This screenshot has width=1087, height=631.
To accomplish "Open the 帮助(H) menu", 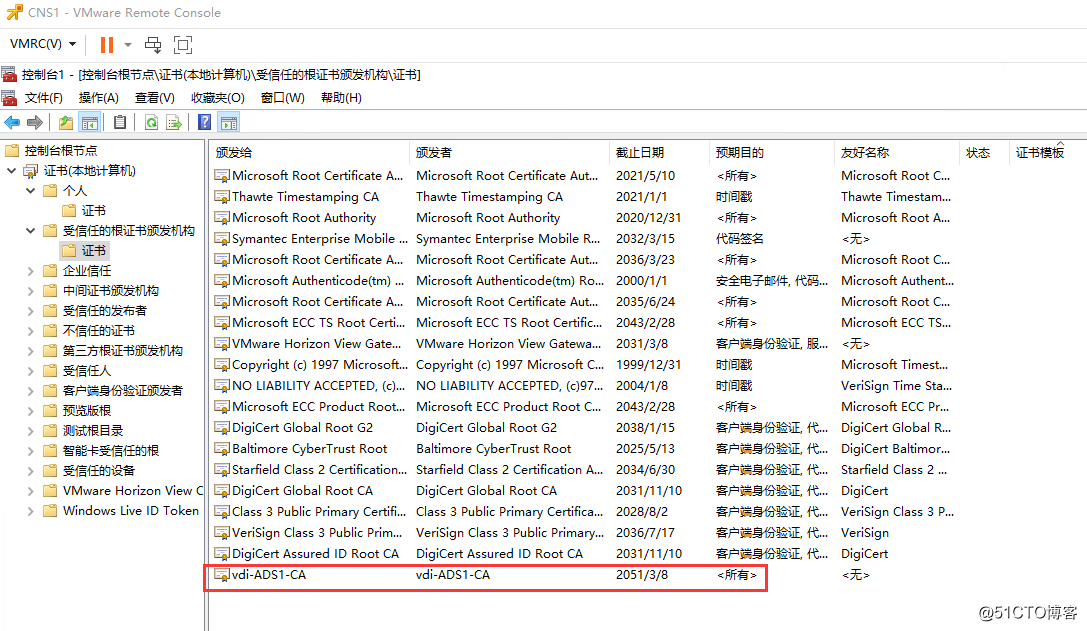I will pos(341,98).
